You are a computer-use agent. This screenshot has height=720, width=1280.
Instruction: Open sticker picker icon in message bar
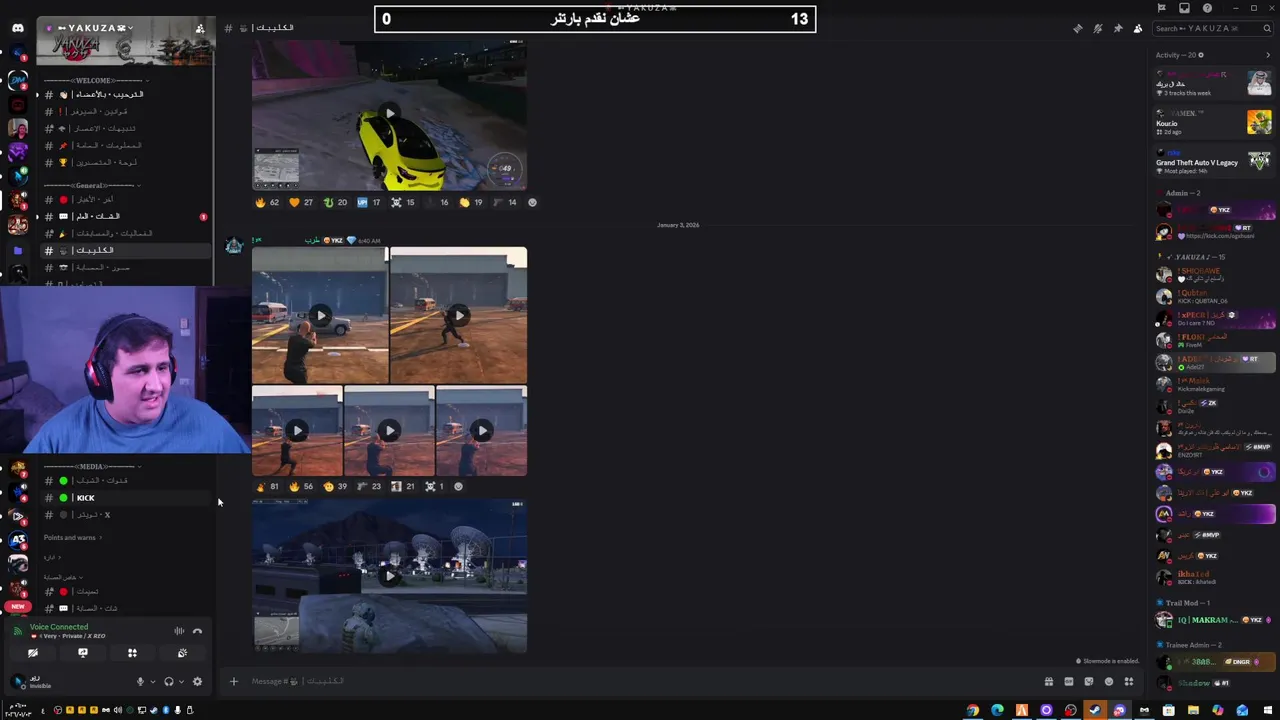coord(1089,682)
